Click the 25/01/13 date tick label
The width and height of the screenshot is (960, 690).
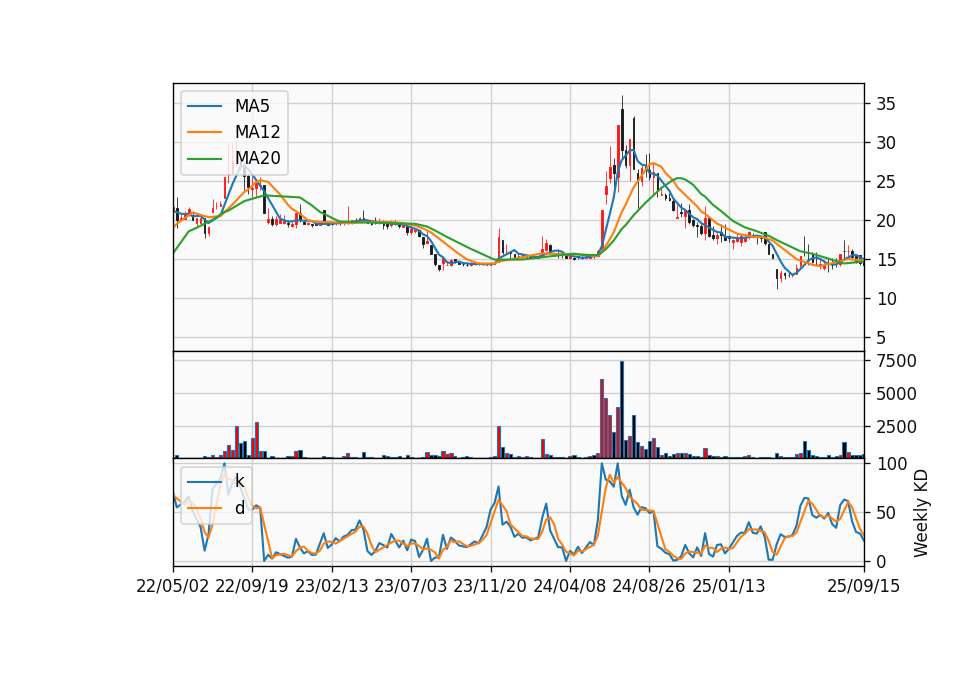point(729,586)
